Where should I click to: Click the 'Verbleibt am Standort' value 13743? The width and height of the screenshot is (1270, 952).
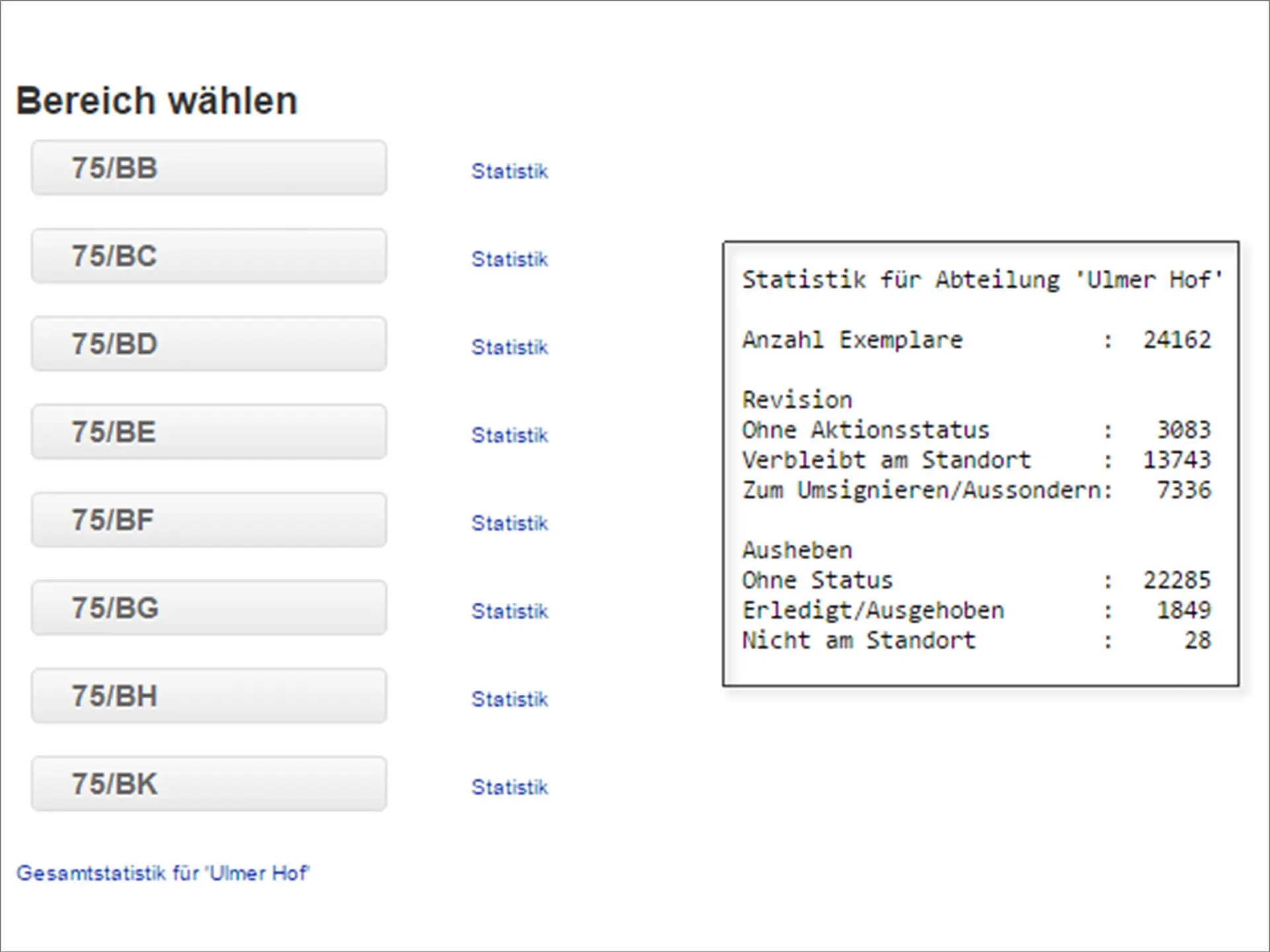tap(1177, 460)
